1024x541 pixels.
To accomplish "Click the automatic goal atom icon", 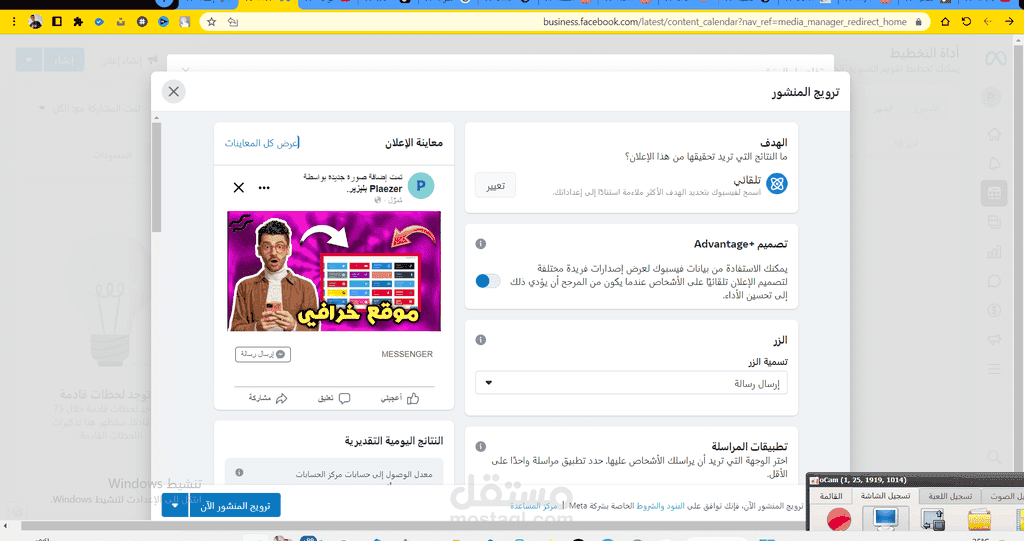I will click(x=776, y=184).
